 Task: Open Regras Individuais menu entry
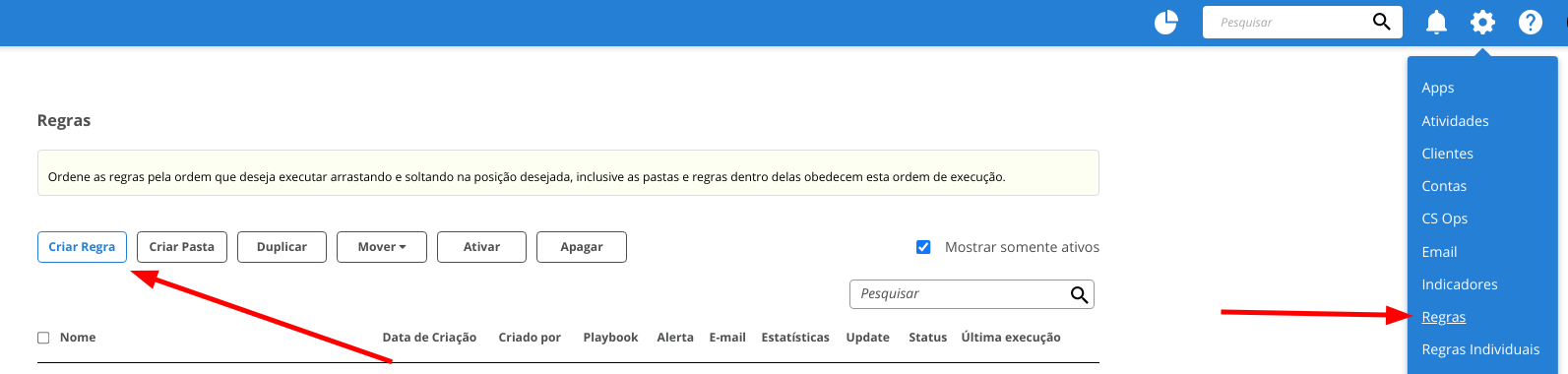tap(1480, 349)
